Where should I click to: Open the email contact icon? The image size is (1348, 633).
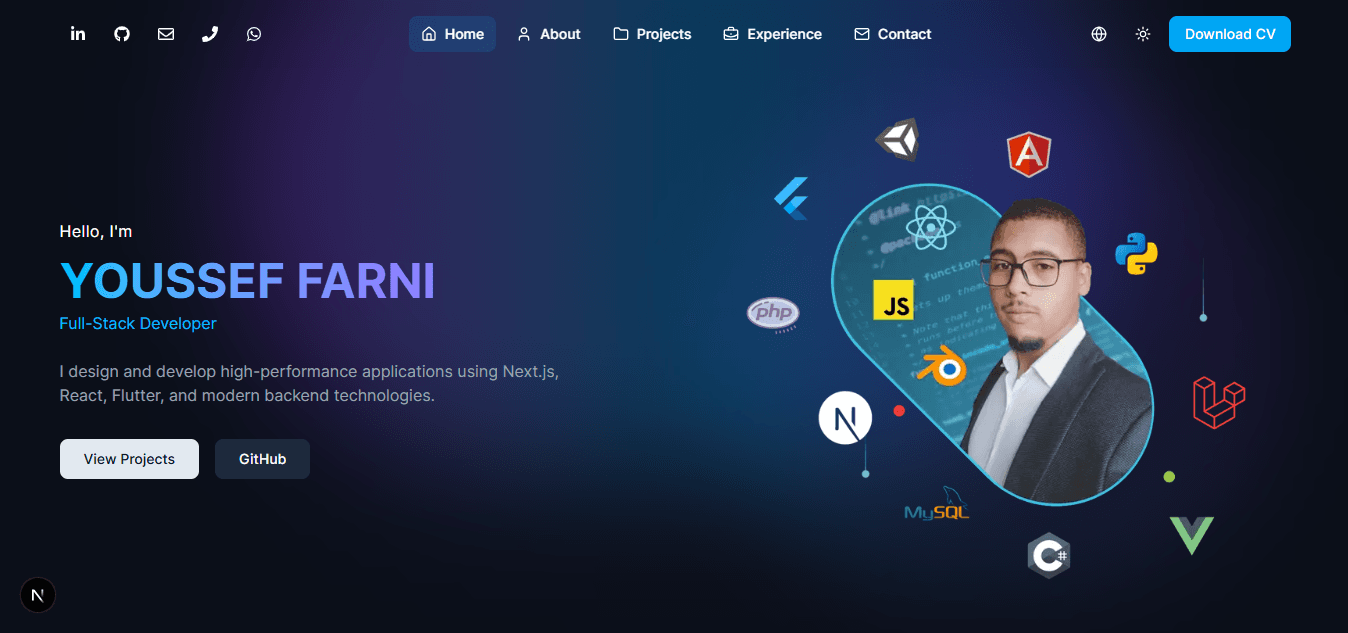pos(165,33)
